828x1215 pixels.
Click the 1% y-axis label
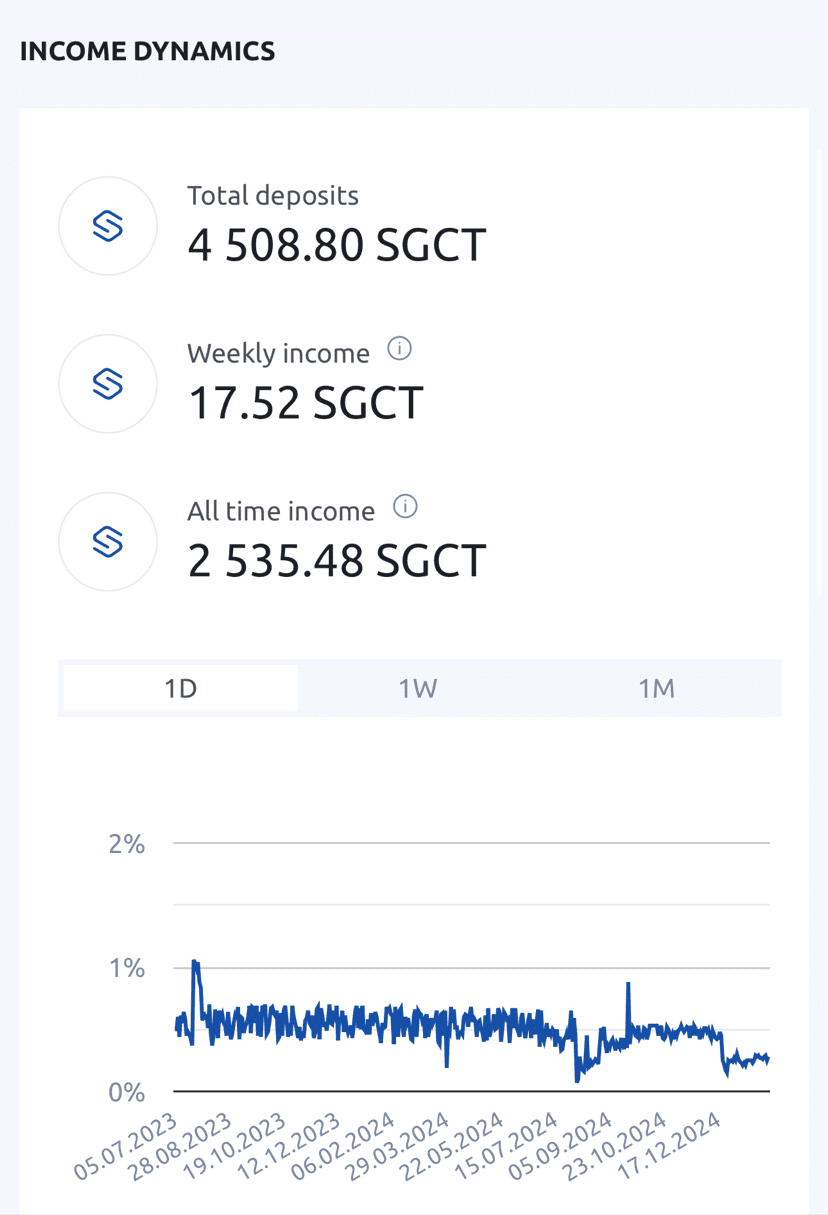[x=126, y=968]
